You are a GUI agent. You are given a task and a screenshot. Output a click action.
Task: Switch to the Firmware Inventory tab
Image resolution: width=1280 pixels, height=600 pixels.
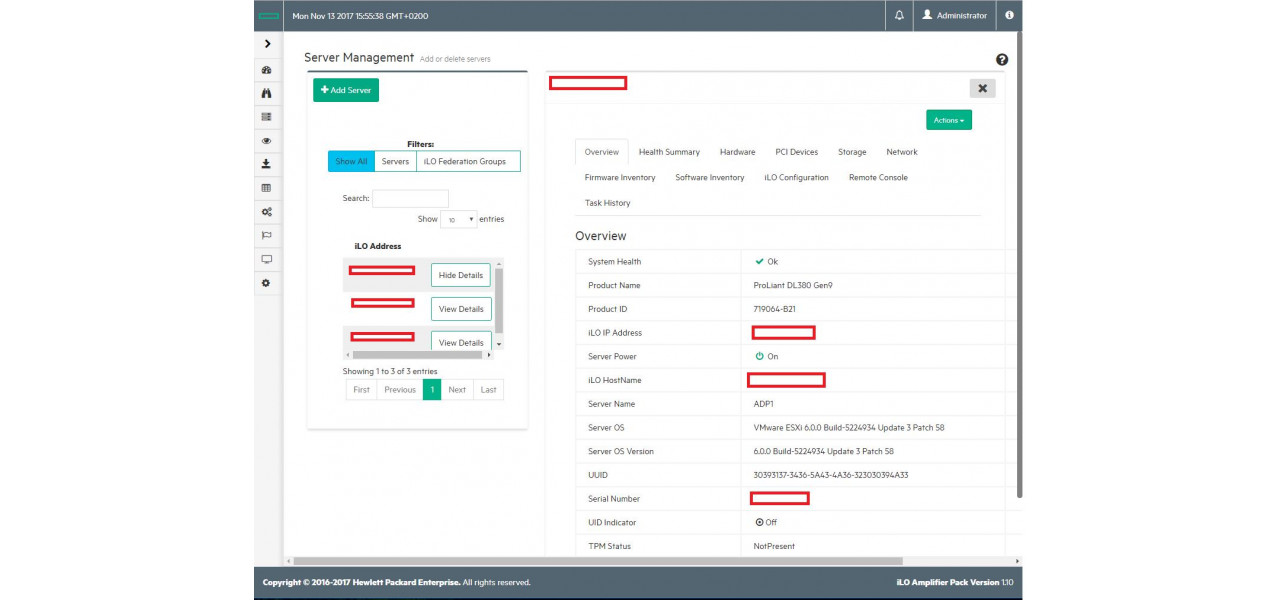(x=620, y=177)
